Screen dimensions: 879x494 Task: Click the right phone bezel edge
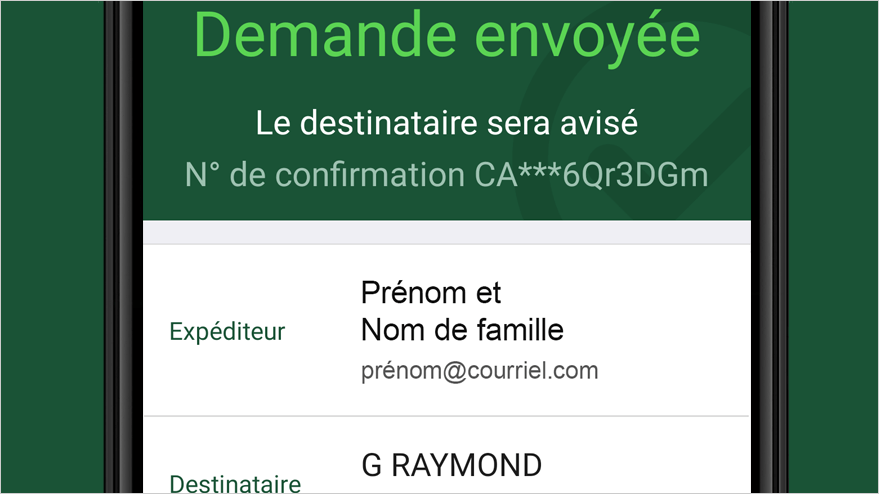pos(770,247)
